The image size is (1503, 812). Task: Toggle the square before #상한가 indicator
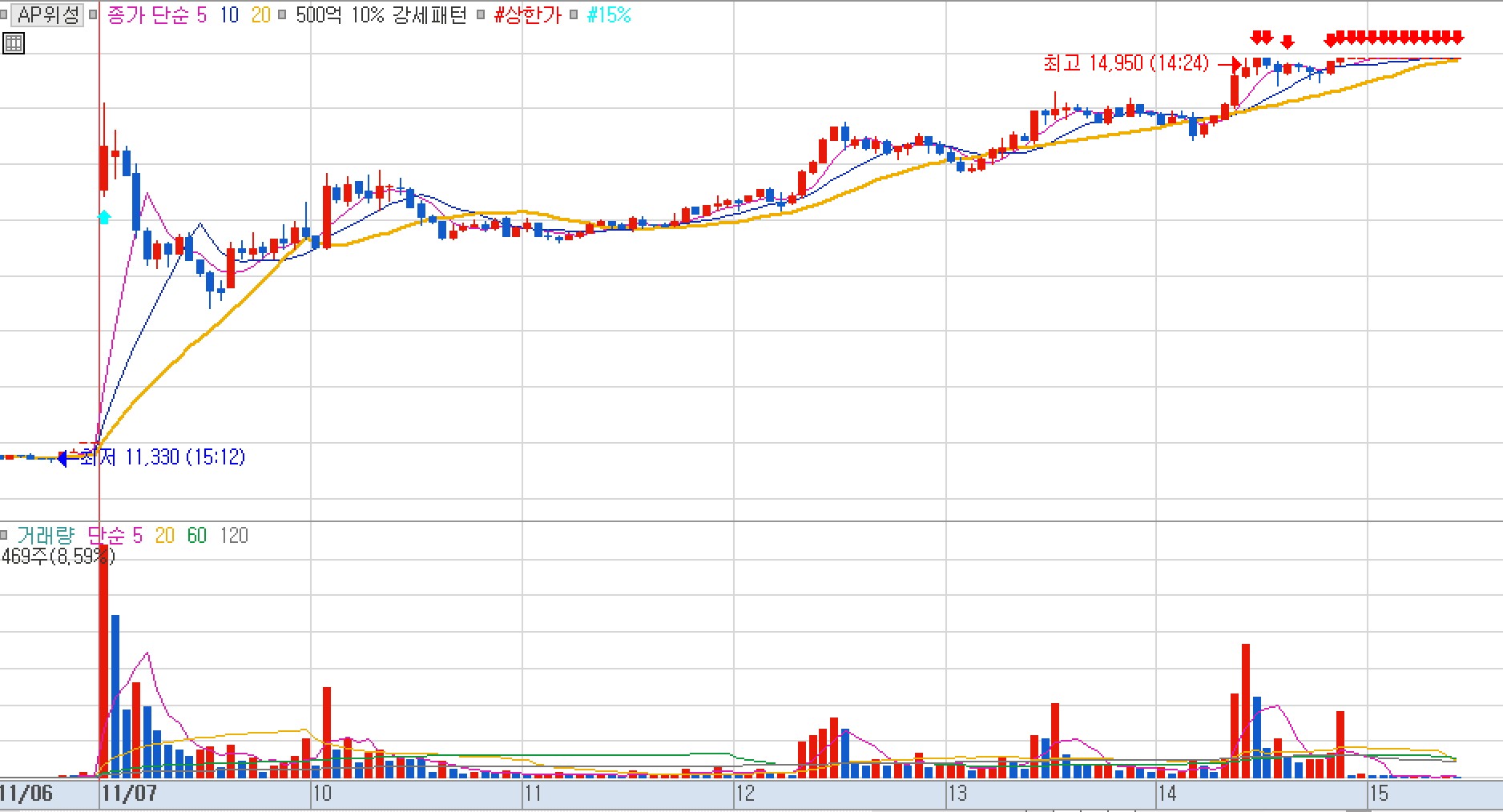point(481,14)
